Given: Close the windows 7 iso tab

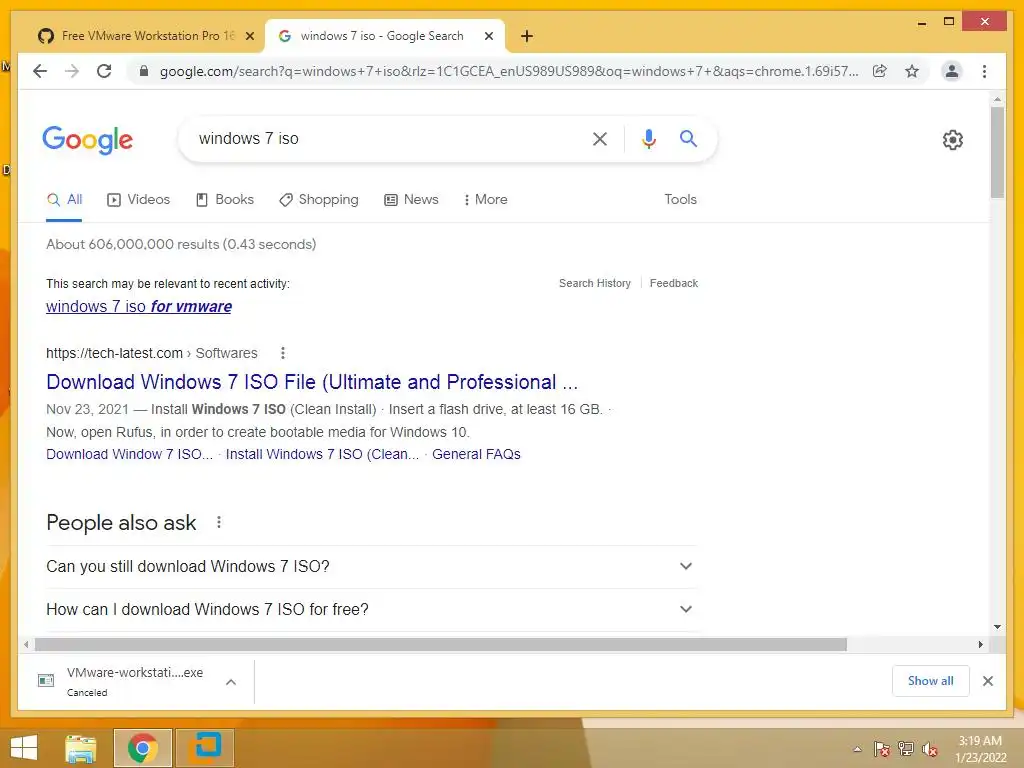Looking at the screenshot, I should tap(488, 36).
